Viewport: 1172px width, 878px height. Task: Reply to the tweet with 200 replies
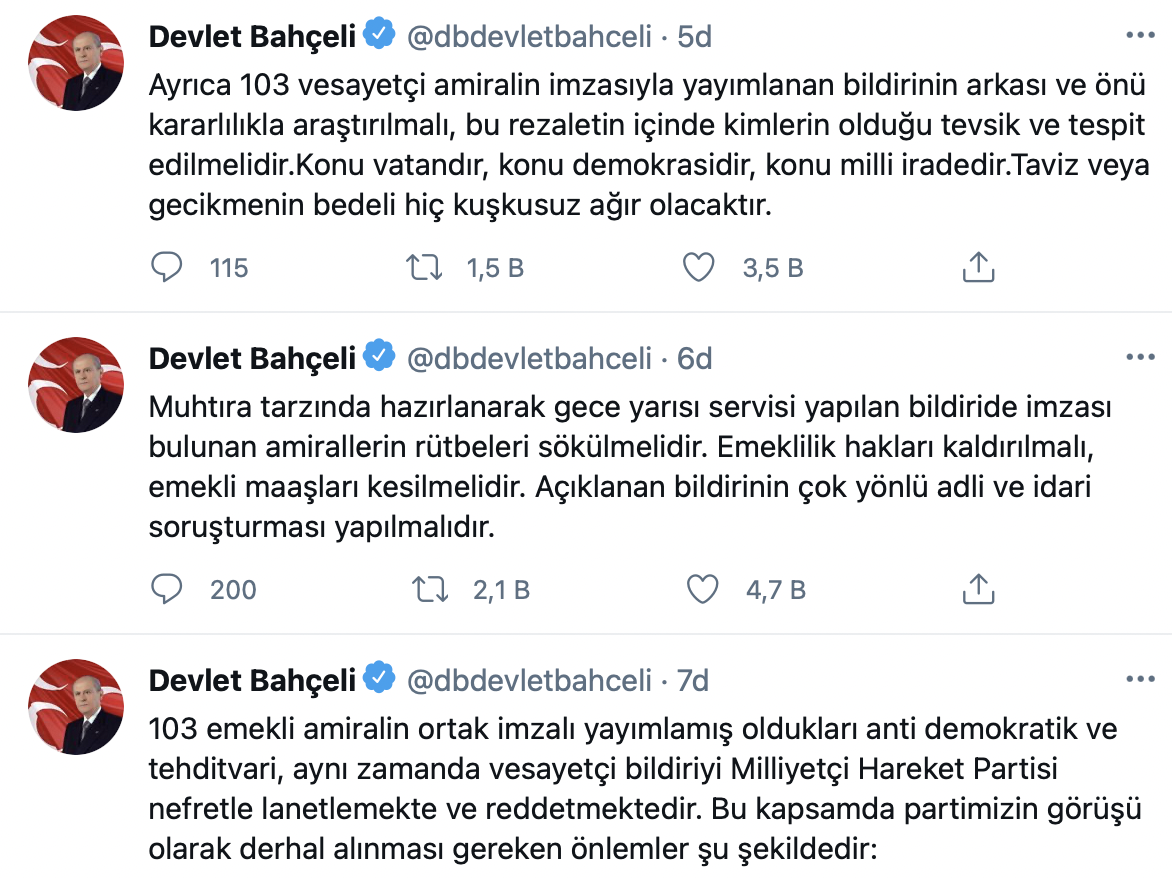pyautogui.click(x=167, y=590)
